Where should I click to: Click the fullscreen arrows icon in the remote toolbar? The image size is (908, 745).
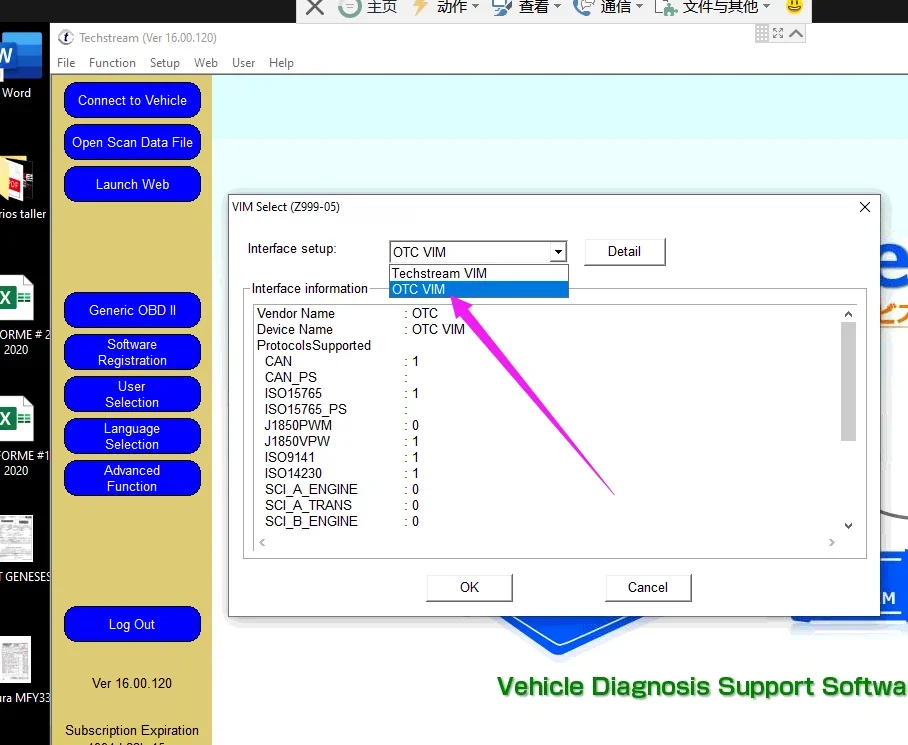coord(778,34)
